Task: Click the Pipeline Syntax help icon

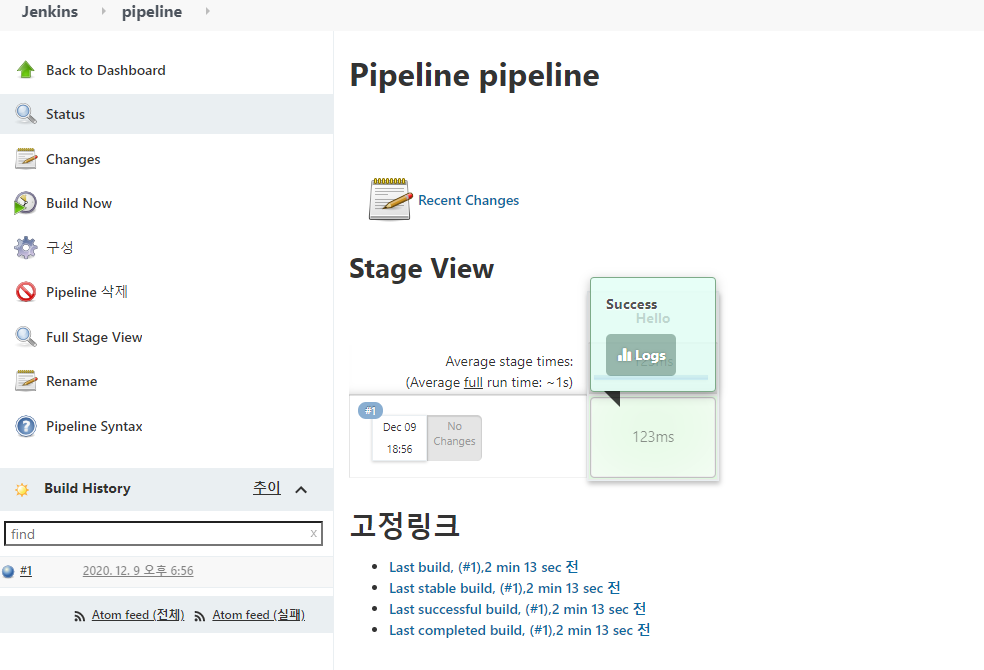Action: tap(26, 426)
